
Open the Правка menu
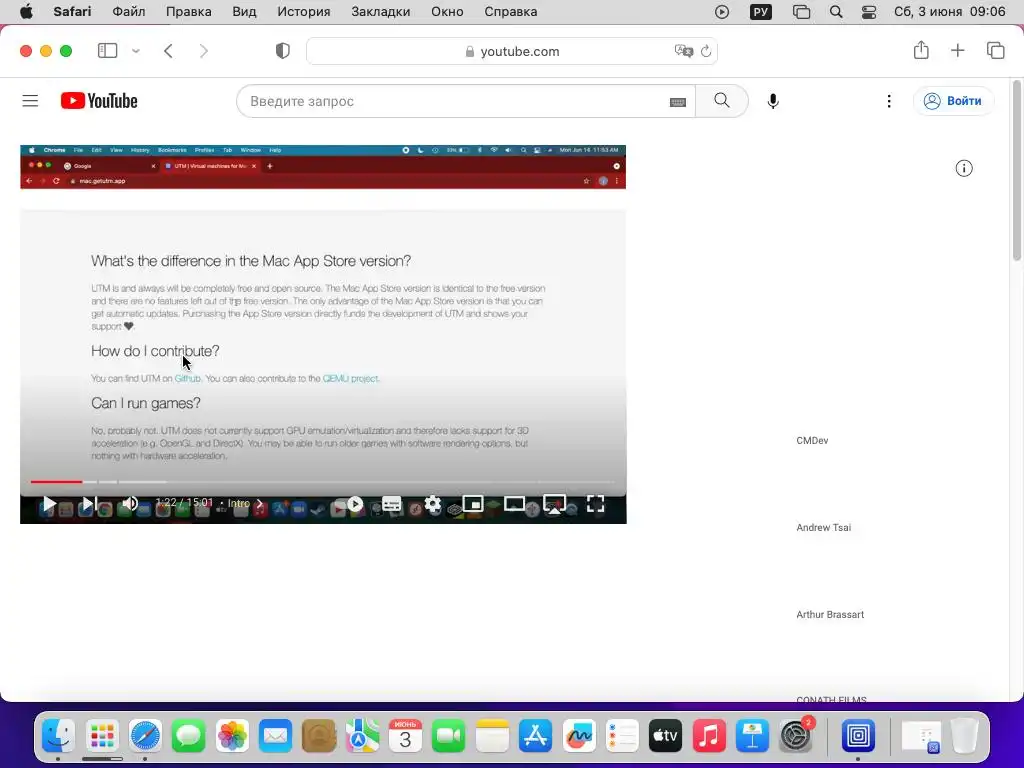click(x=189, y=12)
